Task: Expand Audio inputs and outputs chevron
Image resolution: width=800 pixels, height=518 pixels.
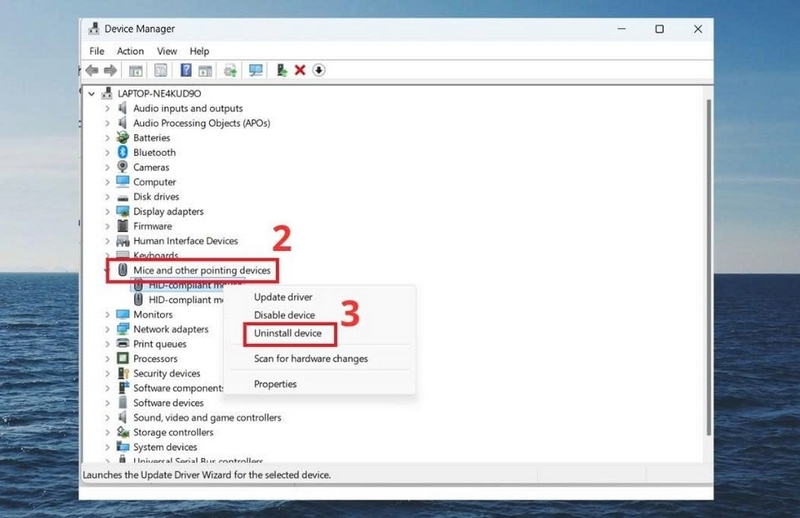Action: (107, 109)
